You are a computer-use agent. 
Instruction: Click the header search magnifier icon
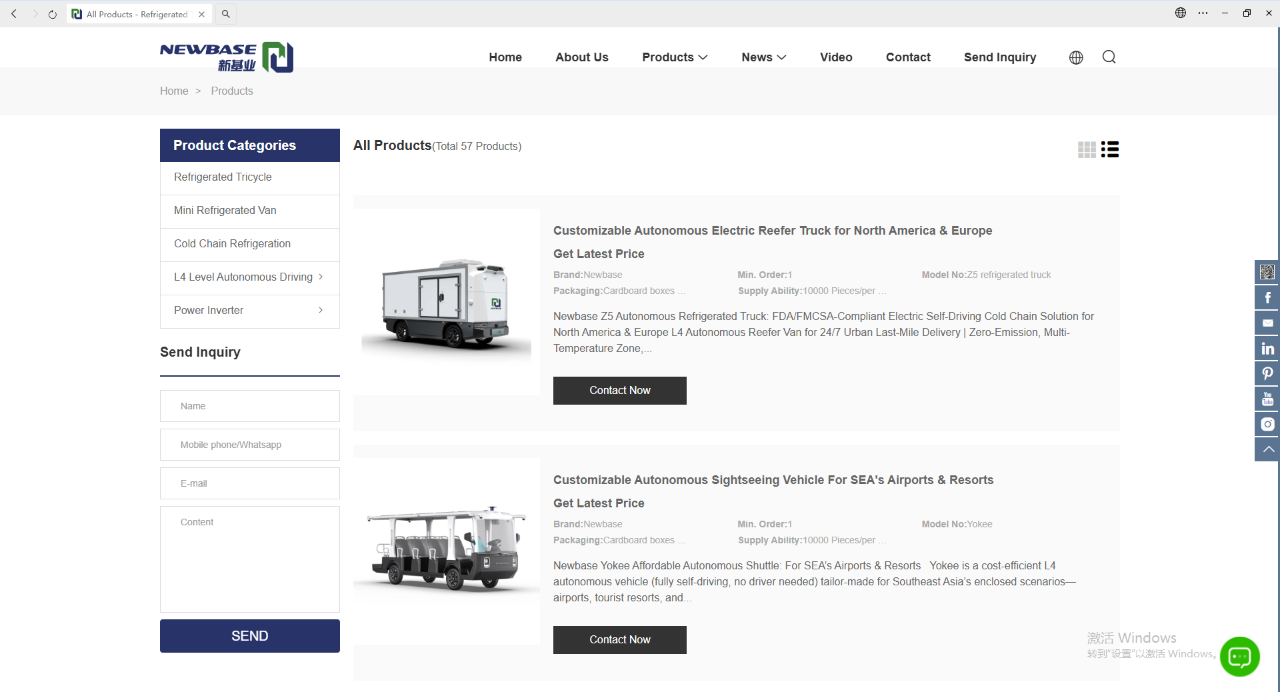click(1109, 57)
